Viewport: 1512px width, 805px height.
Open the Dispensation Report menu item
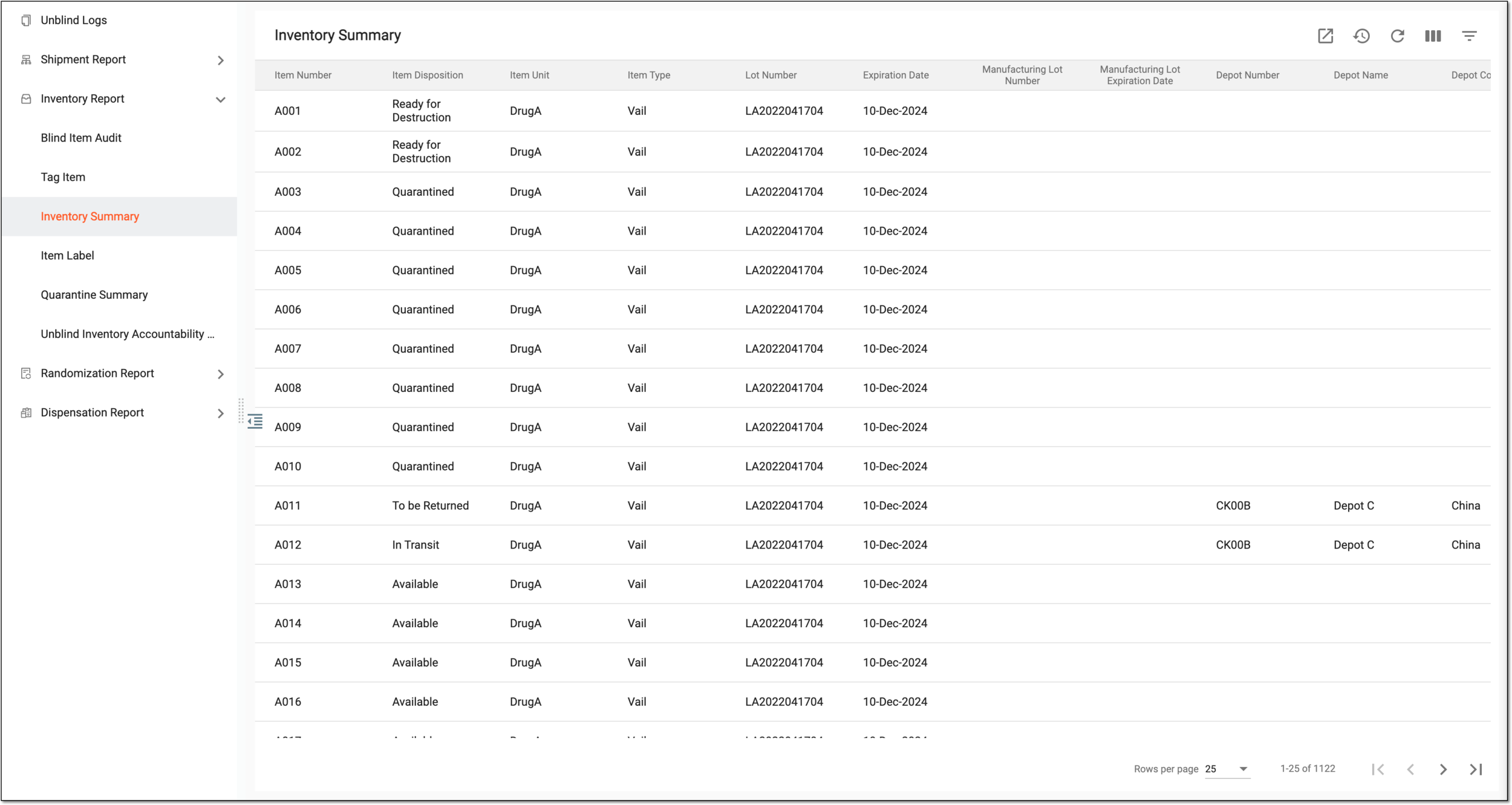point(93,412)
